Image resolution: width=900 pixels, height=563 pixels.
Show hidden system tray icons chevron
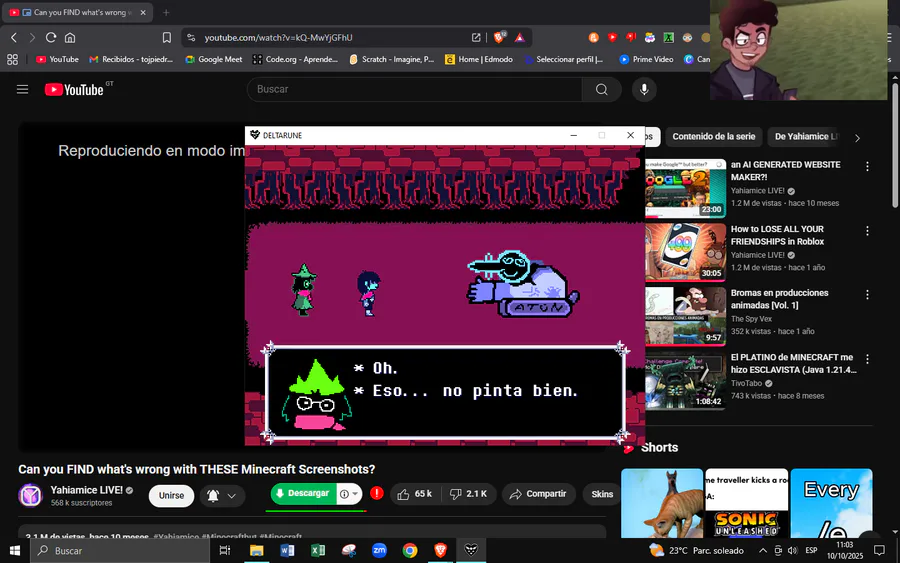pyautogui.click(x=762, y=551)
